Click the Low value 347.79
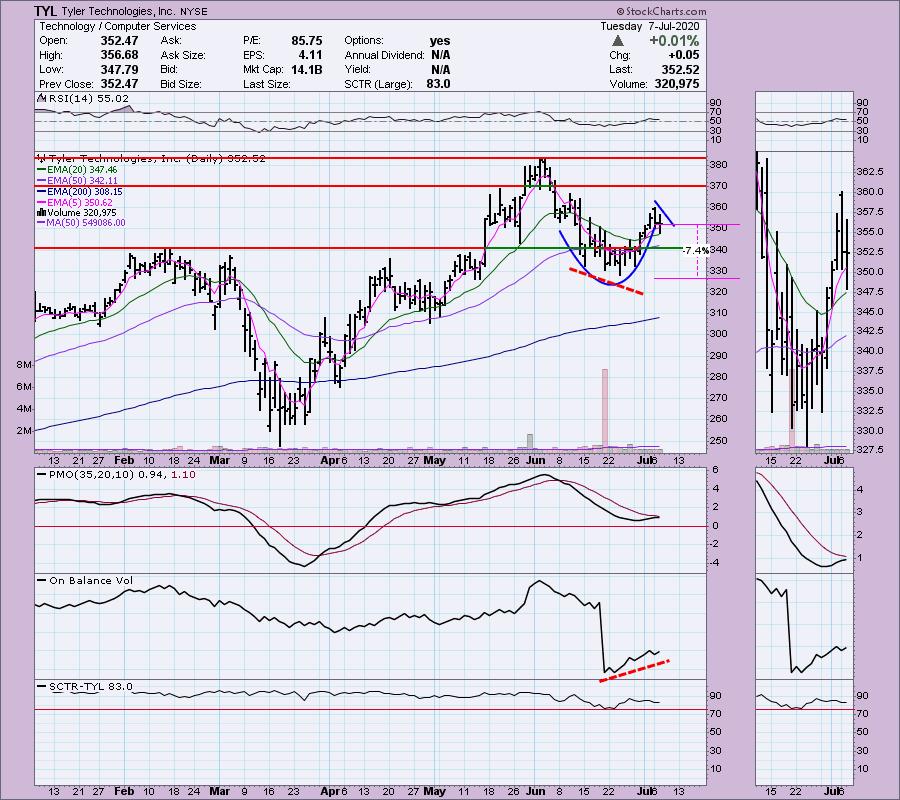The height and width of the screenshot is (800, 900). 119,69
